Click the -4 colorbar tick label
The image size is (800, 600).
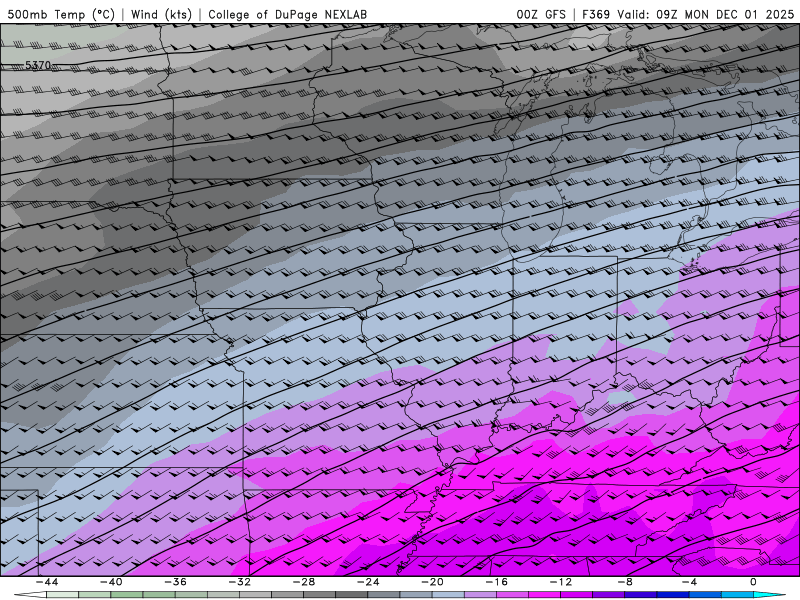(x=689, y=582)
